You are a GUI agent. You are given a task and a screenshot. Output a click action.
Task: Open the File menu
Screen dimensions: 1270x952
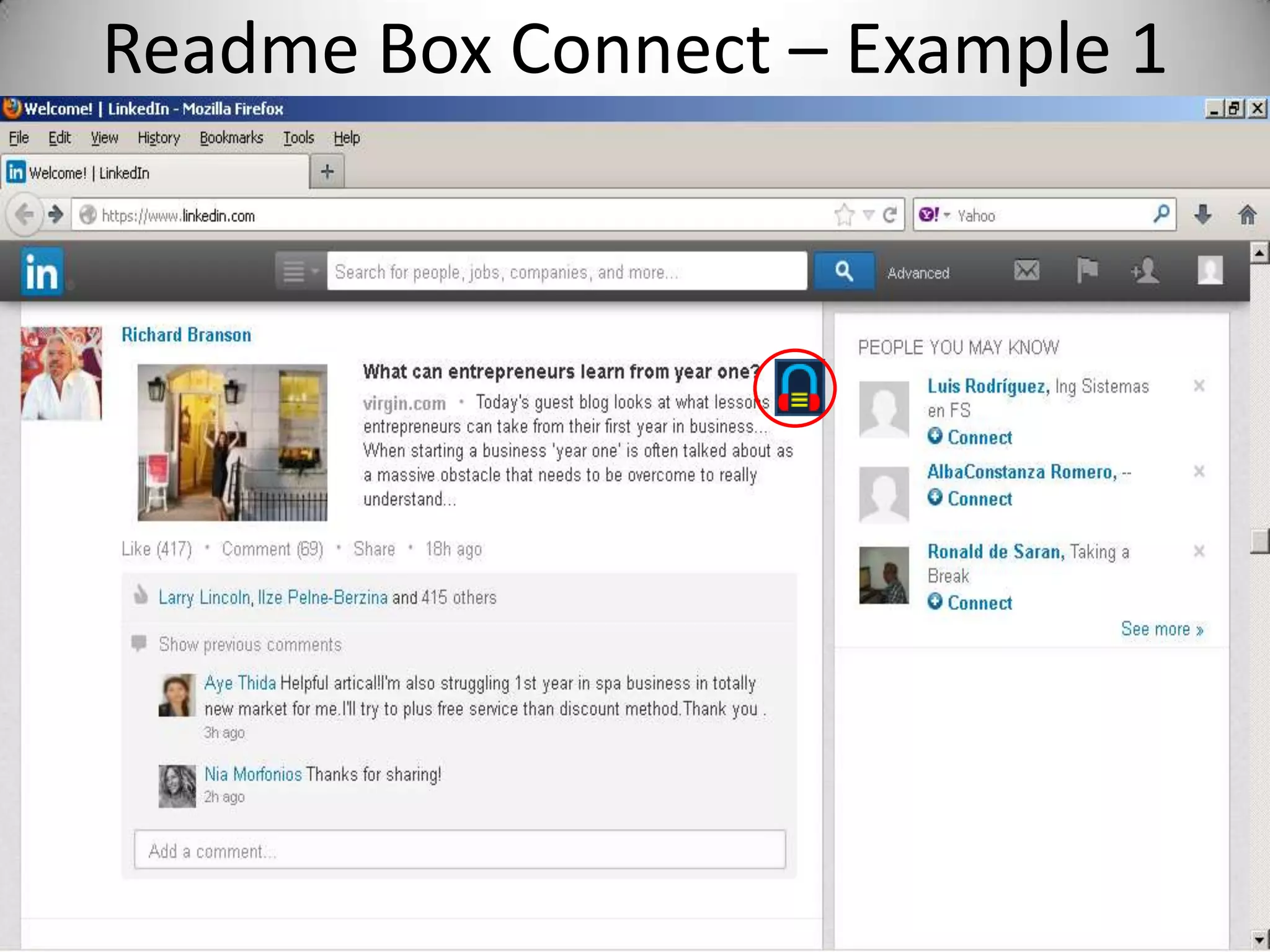click(19, 138)
